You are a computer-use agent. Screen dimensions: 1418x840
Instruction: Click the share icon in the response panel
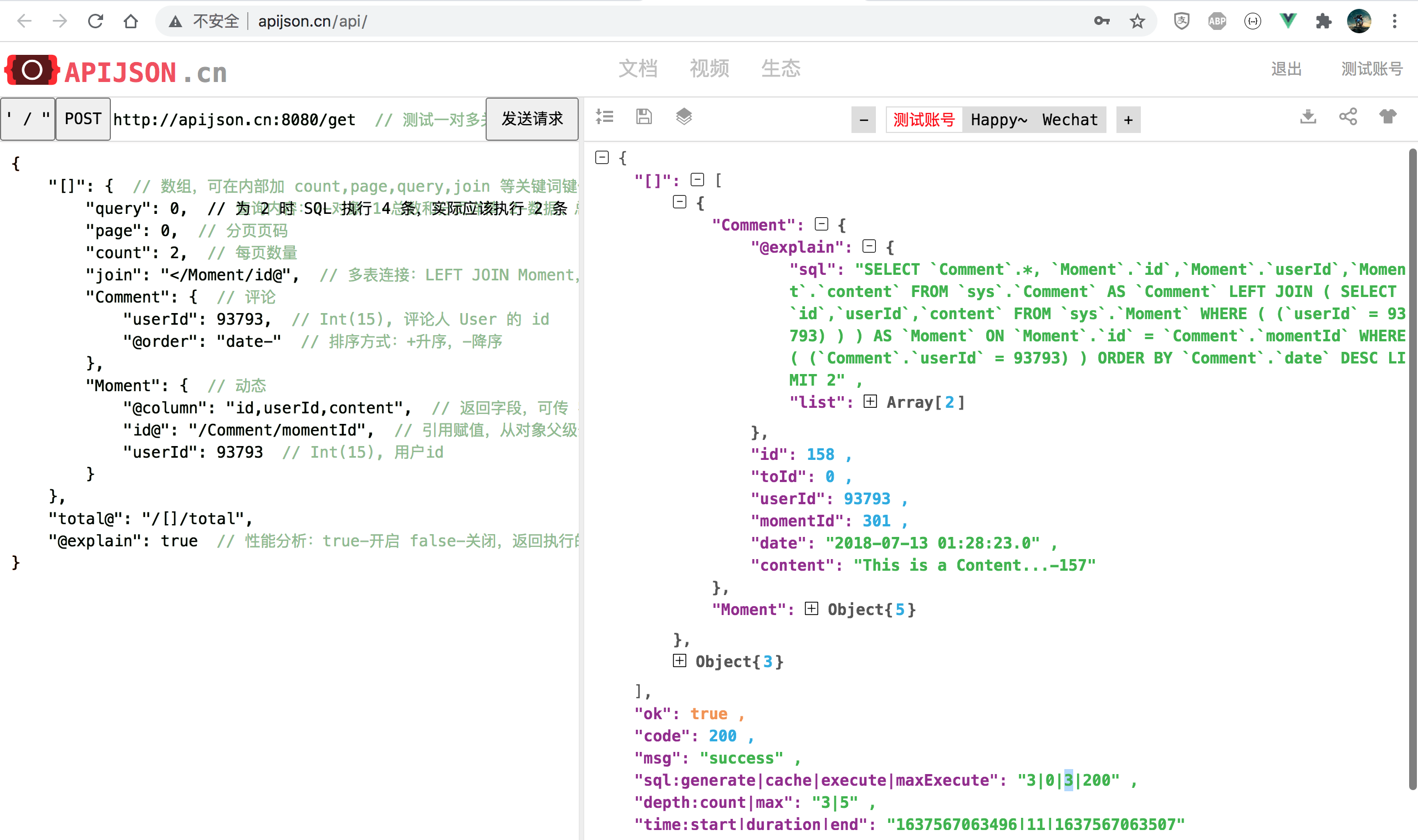point(1348,116)
